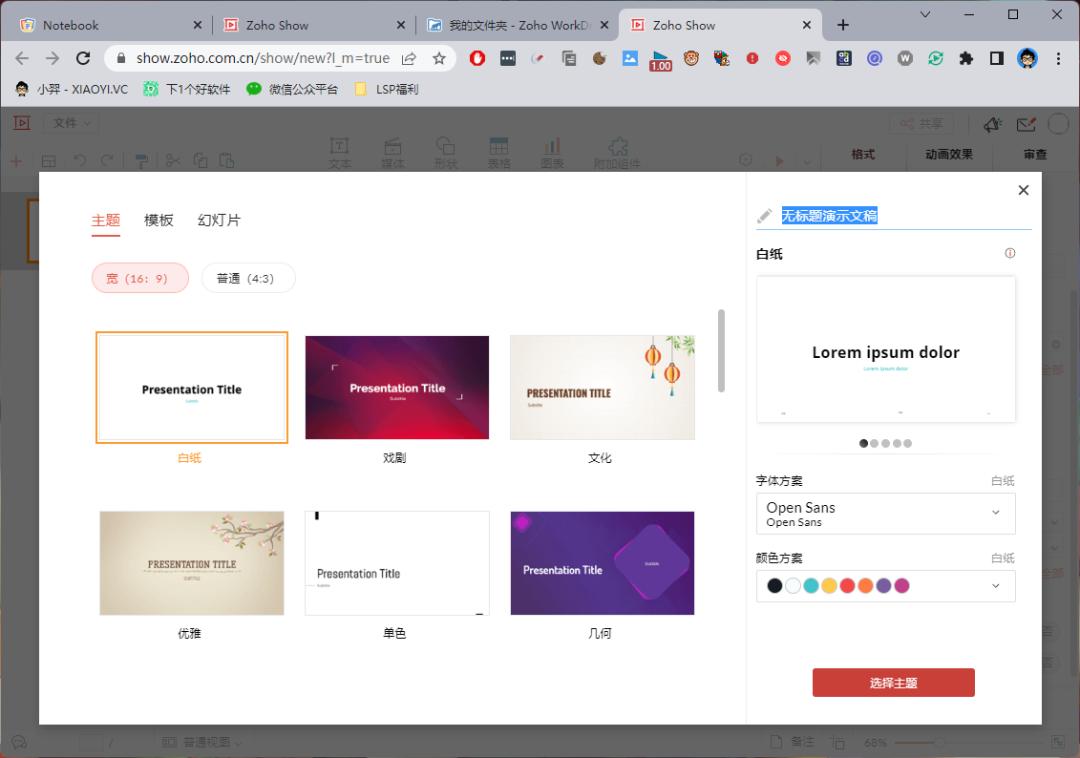Expand the Open Sans font scheme dropdown
This screenshot has height=758, width=1080.
tap(995, 513)
